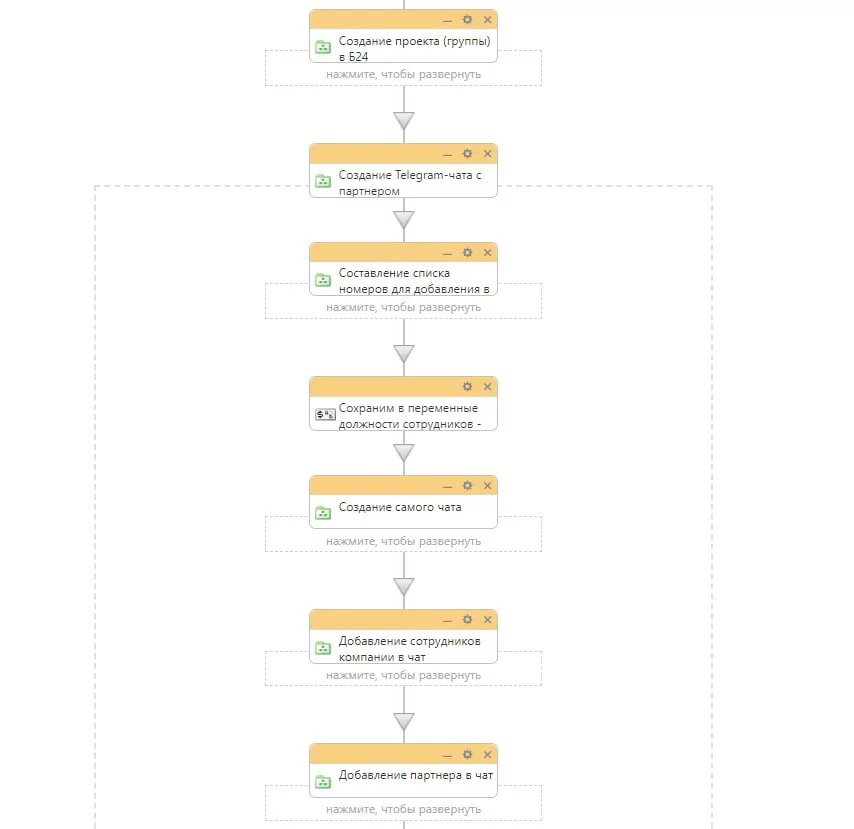Viewport: 854px width, 829px height.
Task: Expand 'нажмите, чтобы развернуть' under 'Составление списка номеров'
Action: pyautogui.click(x=403, y=307)
